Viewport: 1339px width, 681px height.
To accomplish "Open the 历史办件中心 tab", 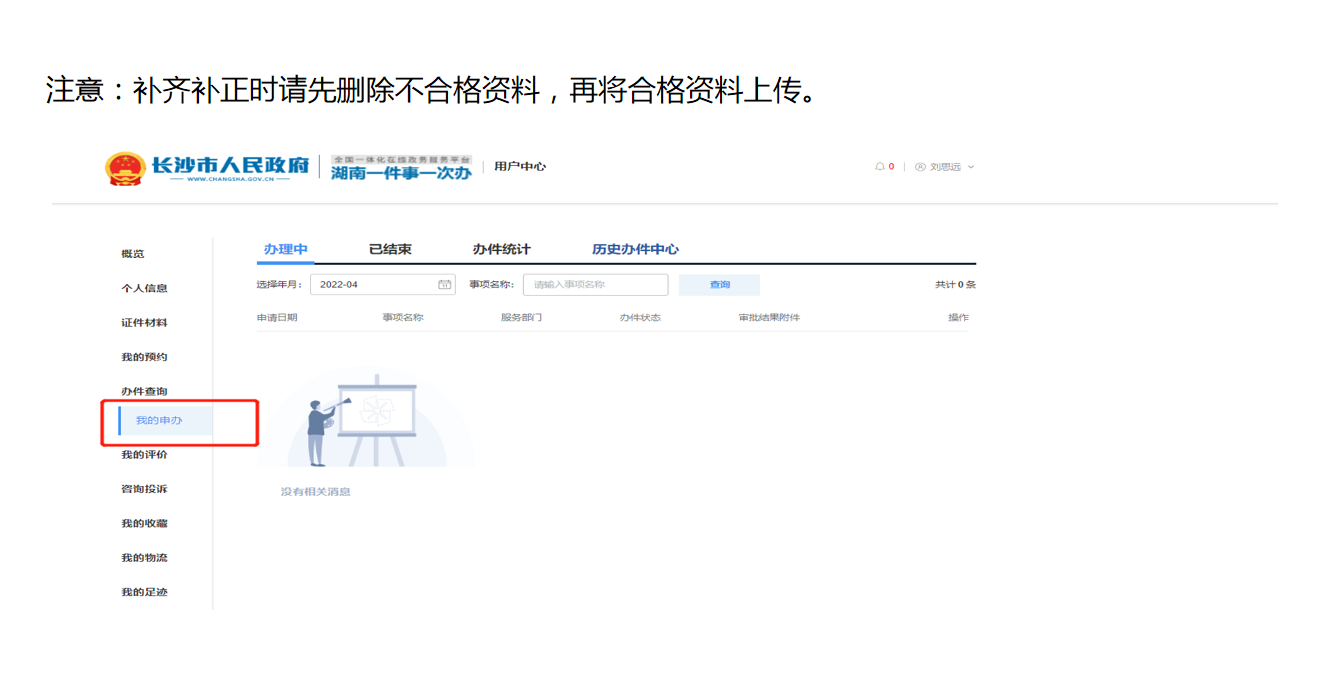I will [635, 249].
